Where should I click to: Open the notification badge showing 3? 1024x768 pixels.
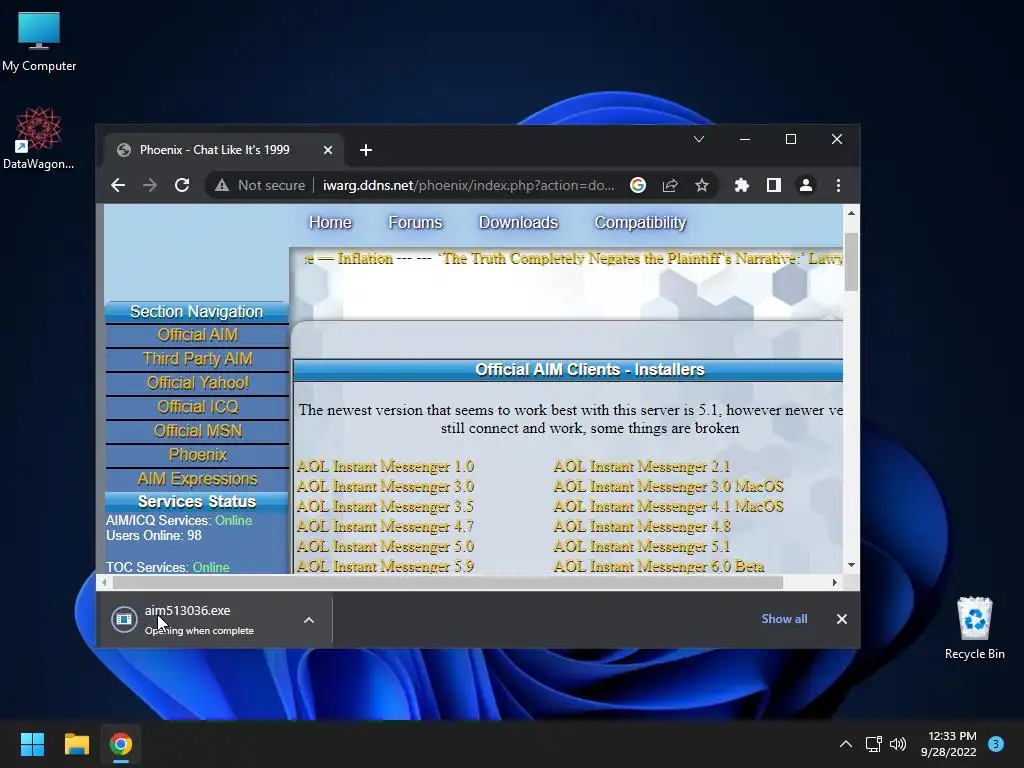(x=996, y=744)
